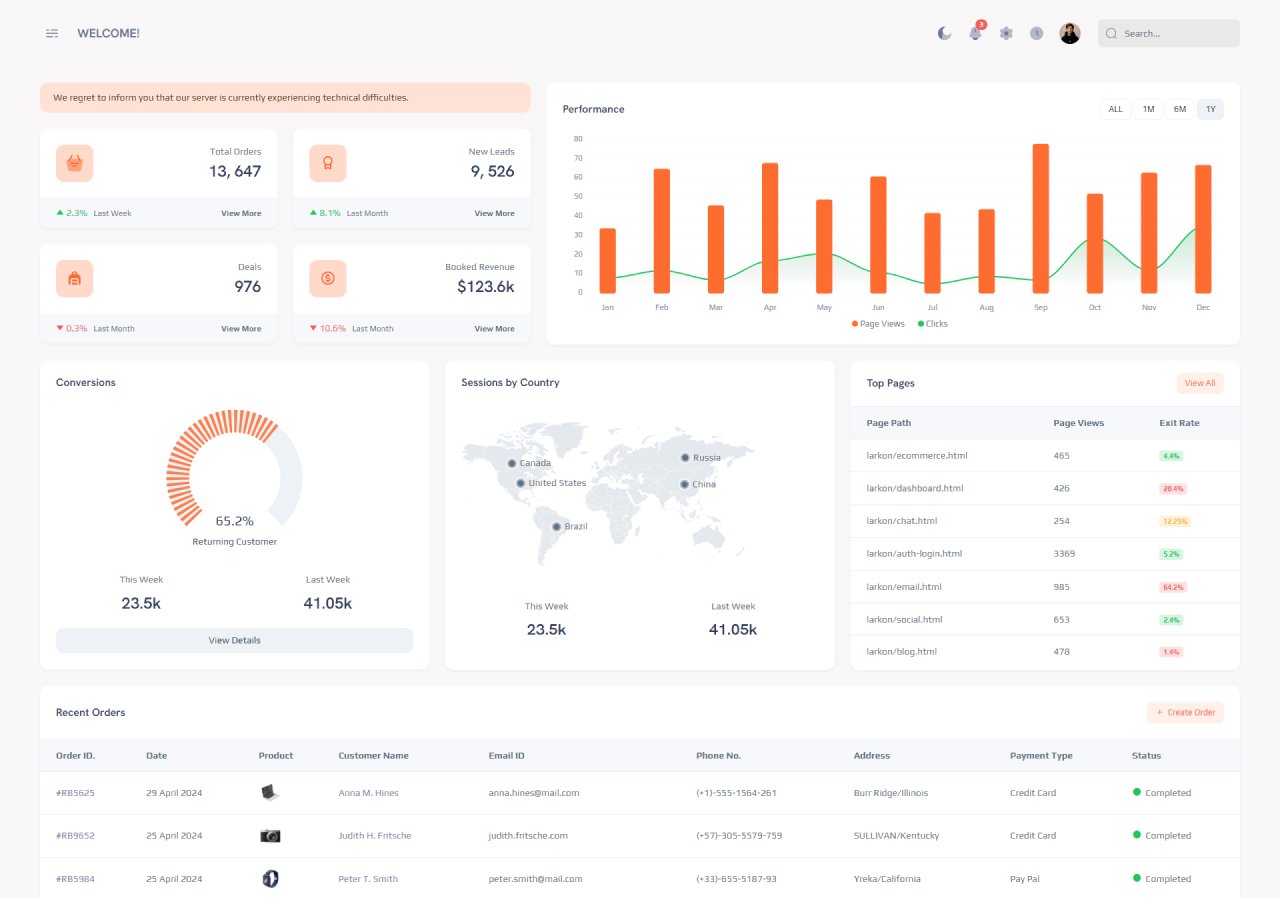Screen dimensions: 1280x898
Task: Open order #RB9652
Action: point(75,836)
